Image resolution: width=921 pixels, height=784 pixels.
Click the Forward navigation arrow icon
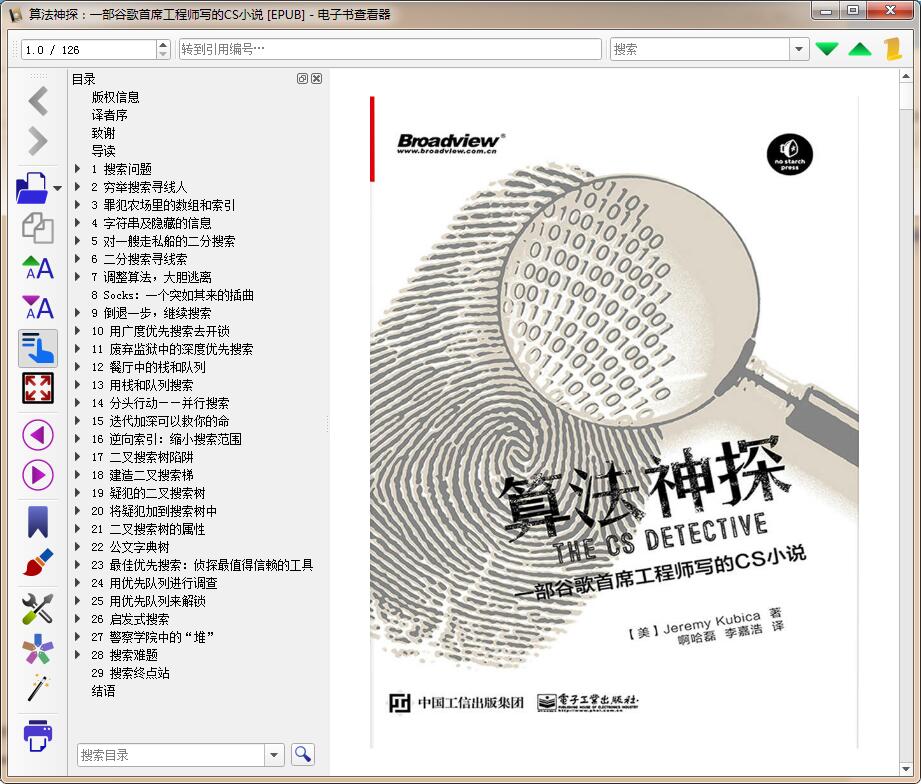[x=38, y=141]
